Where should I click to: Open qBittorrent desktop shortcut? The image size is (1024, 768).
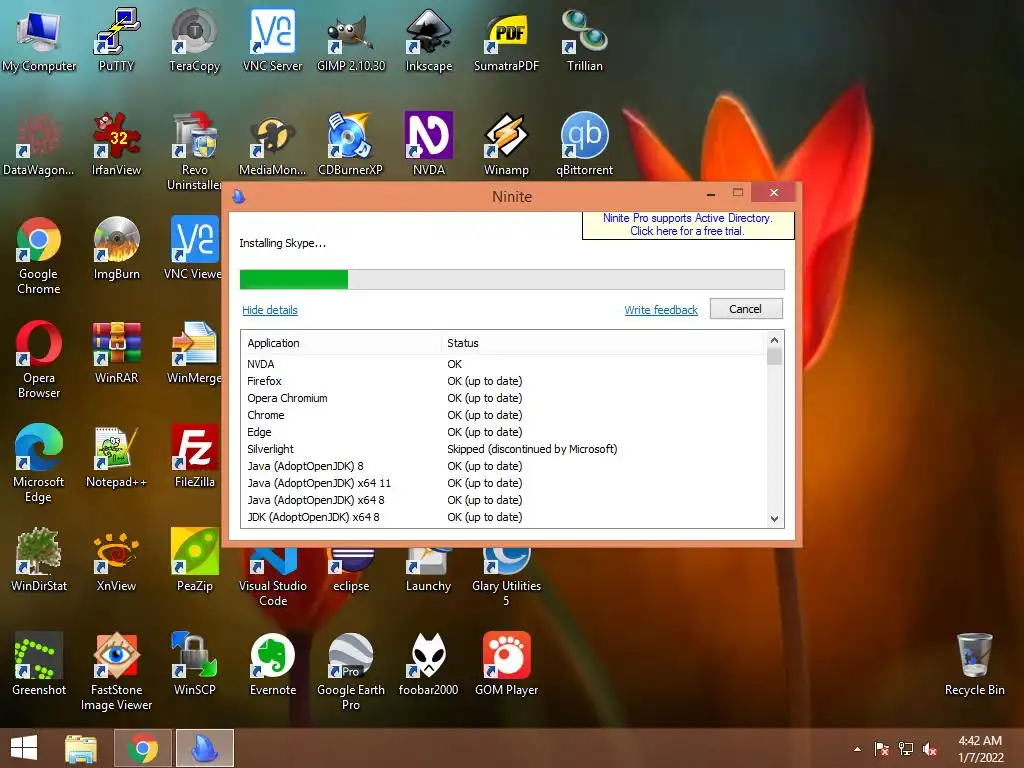pyautogui.click(x=584, y=144)
